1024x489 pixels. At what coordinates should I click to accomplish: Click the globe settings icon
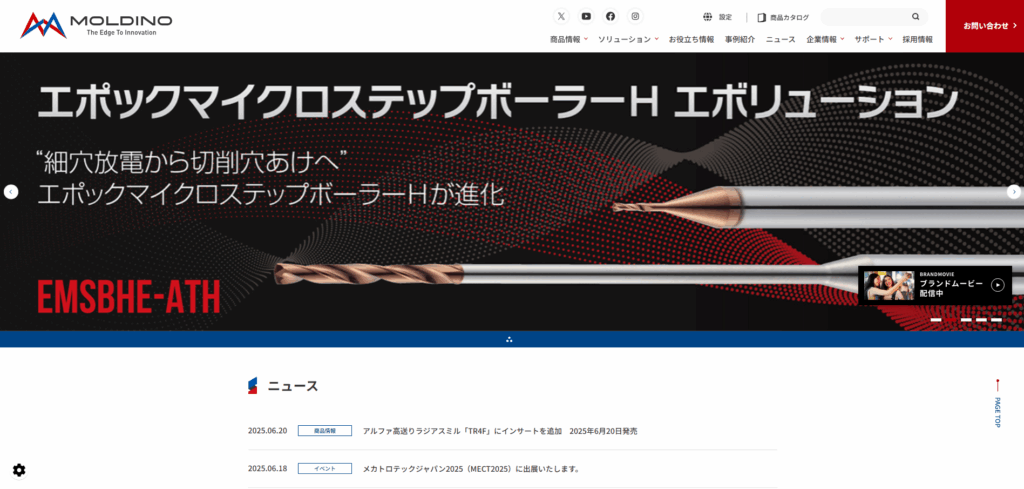tap(707, 17)
